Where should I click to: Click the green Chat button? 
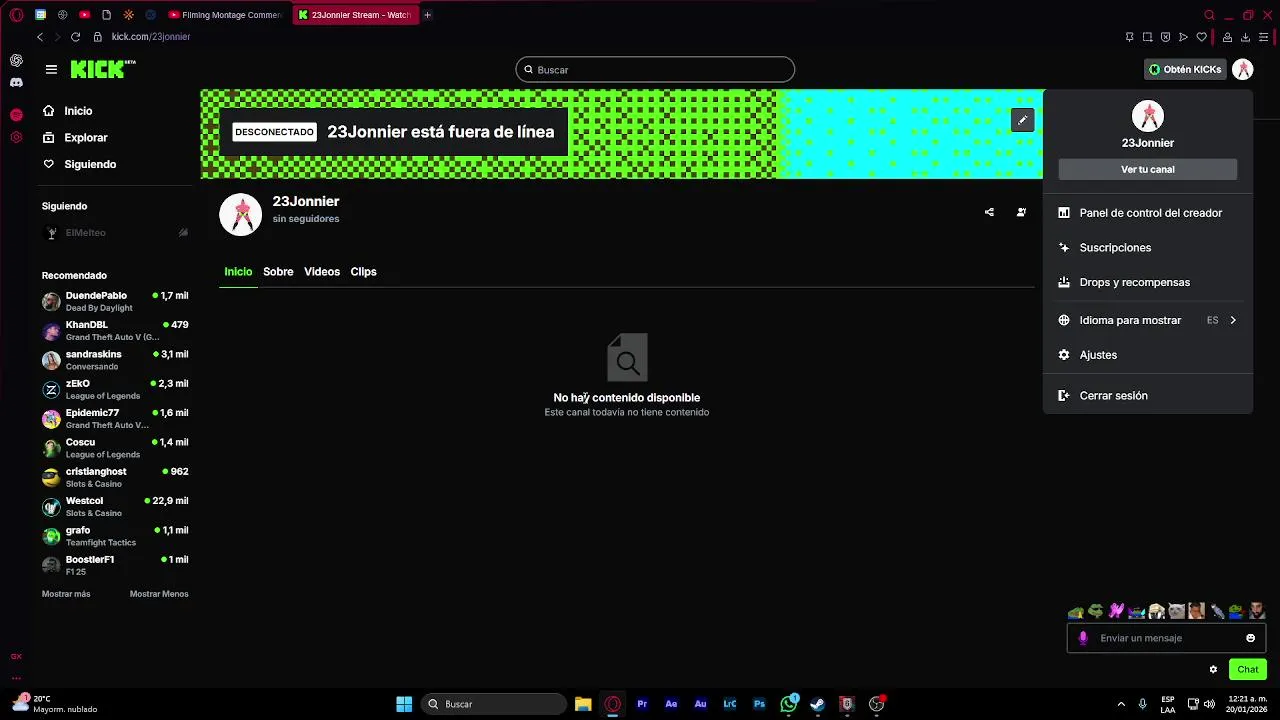tap(1248, 670)
